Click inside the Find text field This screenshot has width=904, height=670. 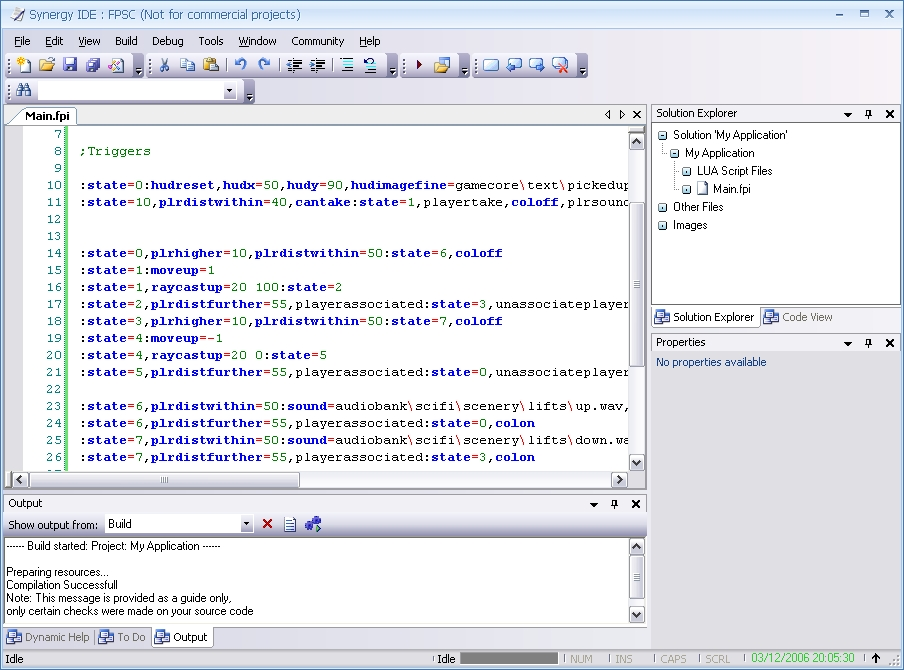click(130, 92)
